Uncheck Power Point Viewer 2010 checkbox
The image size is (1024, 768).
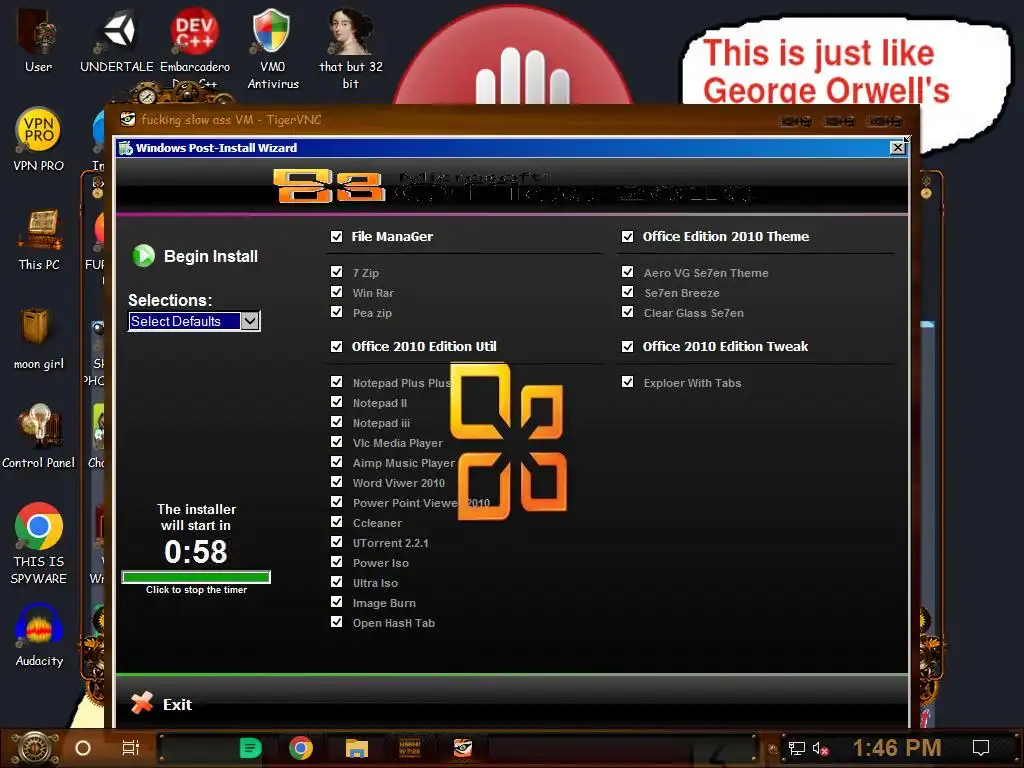pyautogui.click(x=336, y=502)
